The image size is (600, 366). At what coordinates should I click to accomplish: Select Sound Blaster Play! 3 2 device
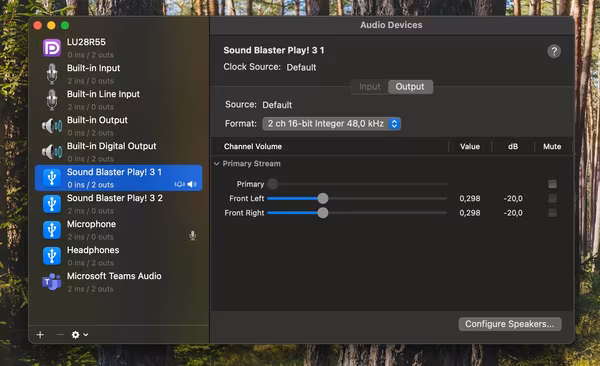tap(119, 204)
